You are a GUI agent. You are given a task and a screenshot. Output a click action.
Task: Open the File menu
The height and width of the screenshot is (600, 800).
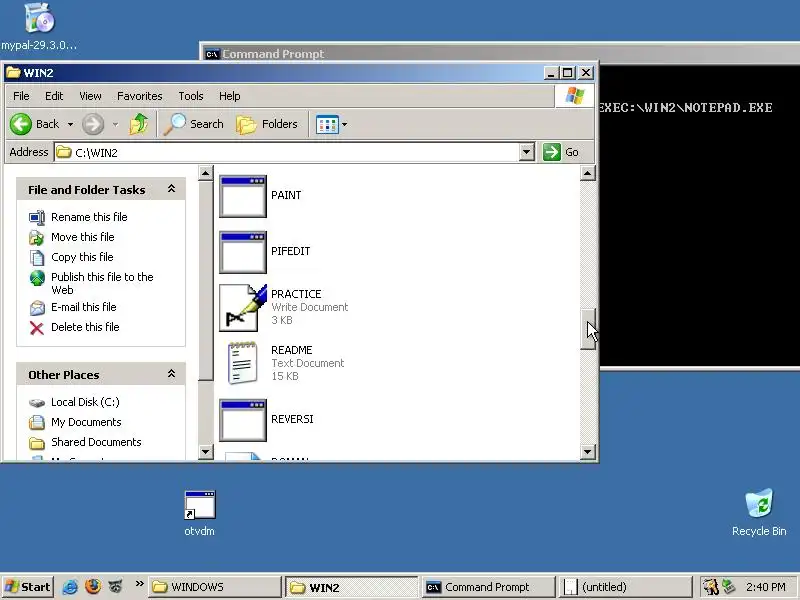coord(21,96)
